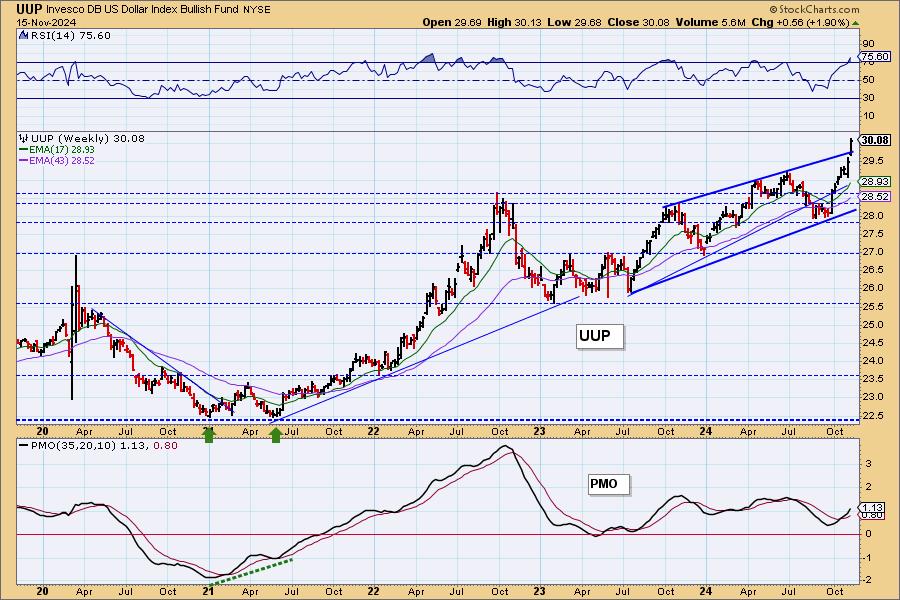Click the UUP (Weekly) 30.08 legend

[x=87, y=138]
